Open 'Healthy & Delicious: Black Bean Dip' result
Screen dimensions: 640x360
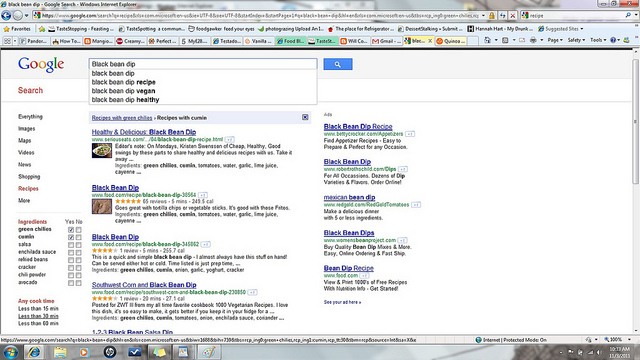point(144,132)
